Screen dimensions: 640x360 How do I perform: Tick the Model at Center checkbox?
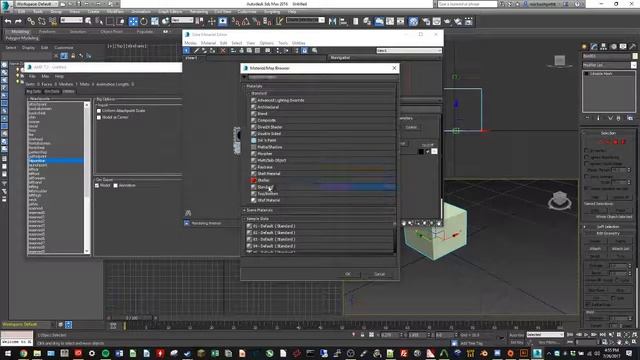99,117
